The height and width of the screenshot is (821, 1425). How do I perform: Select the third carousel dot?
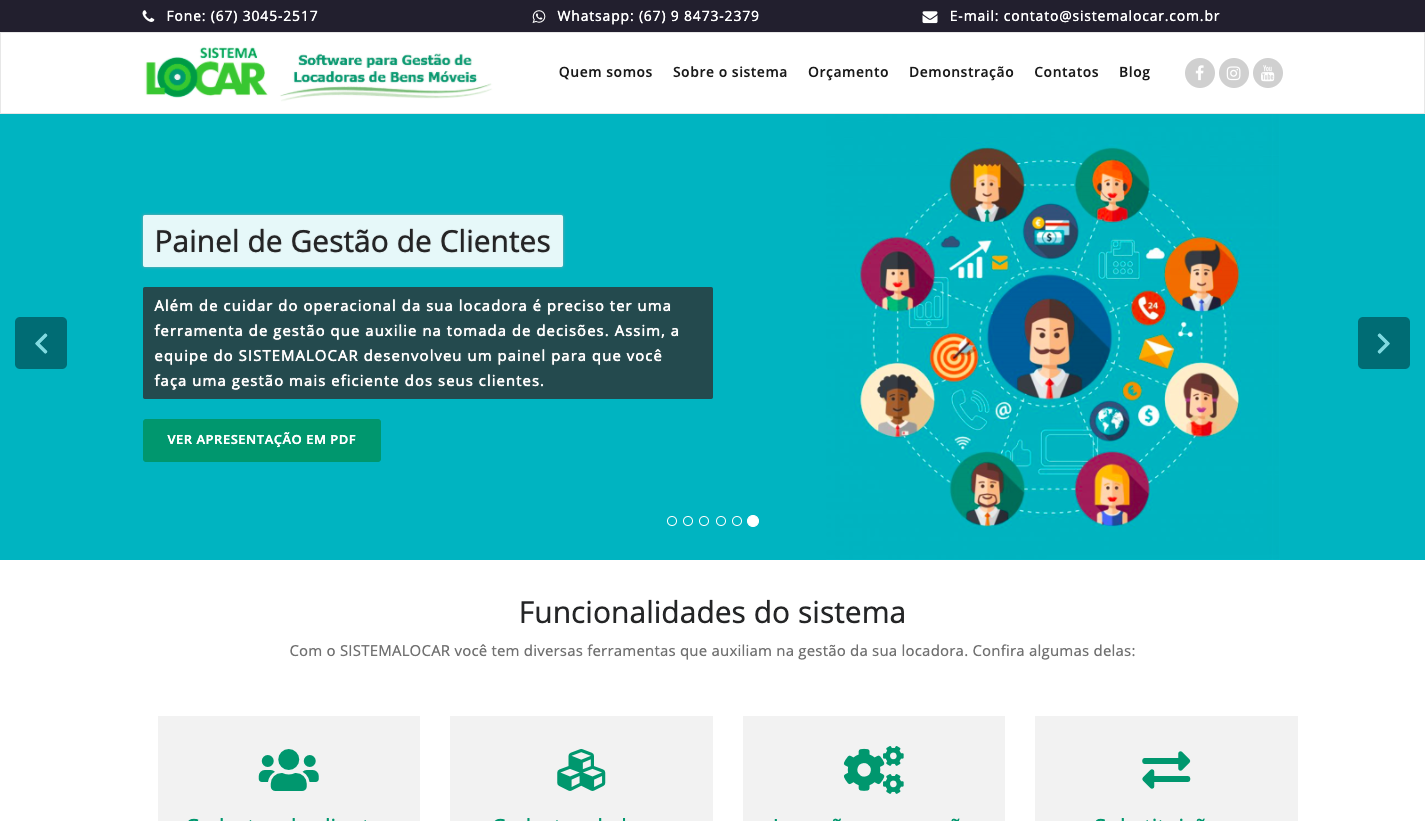click(704, 521)
